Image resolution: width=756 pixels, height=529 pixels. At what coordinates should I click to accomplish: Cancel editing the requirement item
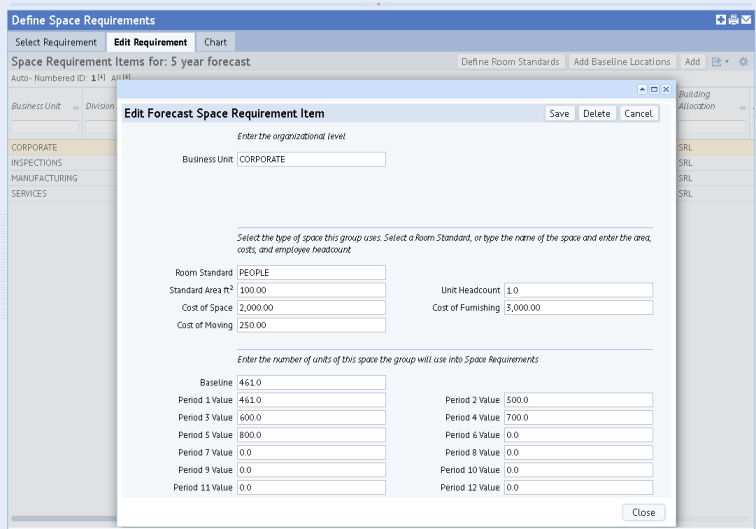637,114
